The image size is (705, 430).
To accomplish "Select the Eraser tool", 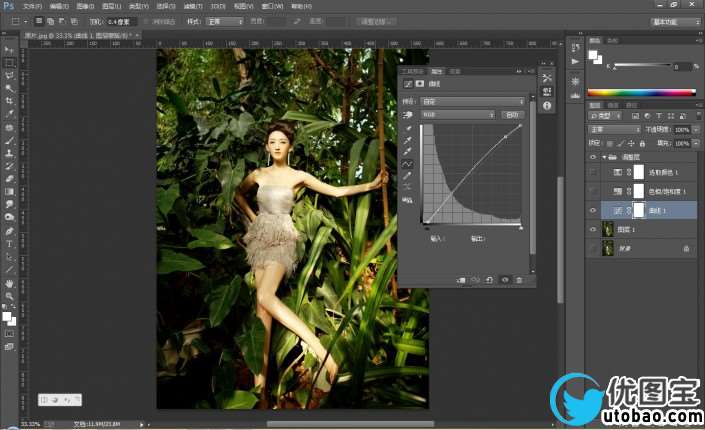I will click(x=9, y=179).
